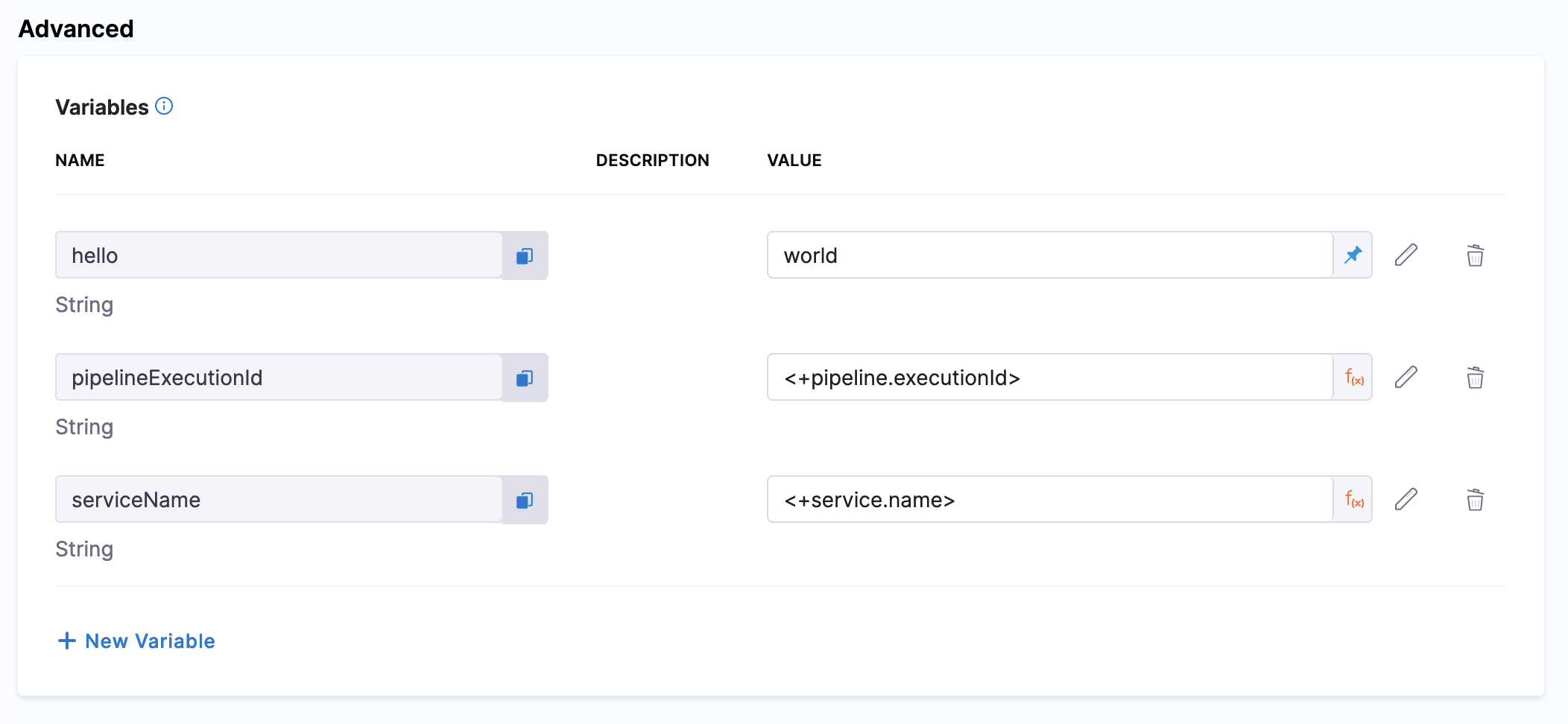1568x724 pixels.
Task: Click the pipelineExecutionId name field
Action: [x=279, y=378]
